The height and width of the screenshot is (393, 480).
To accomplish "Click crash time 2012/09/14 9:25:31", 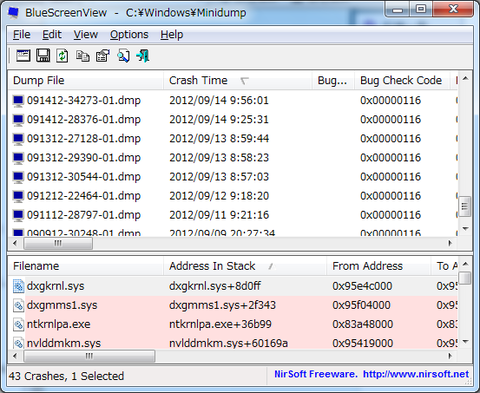I will [219, 119].
